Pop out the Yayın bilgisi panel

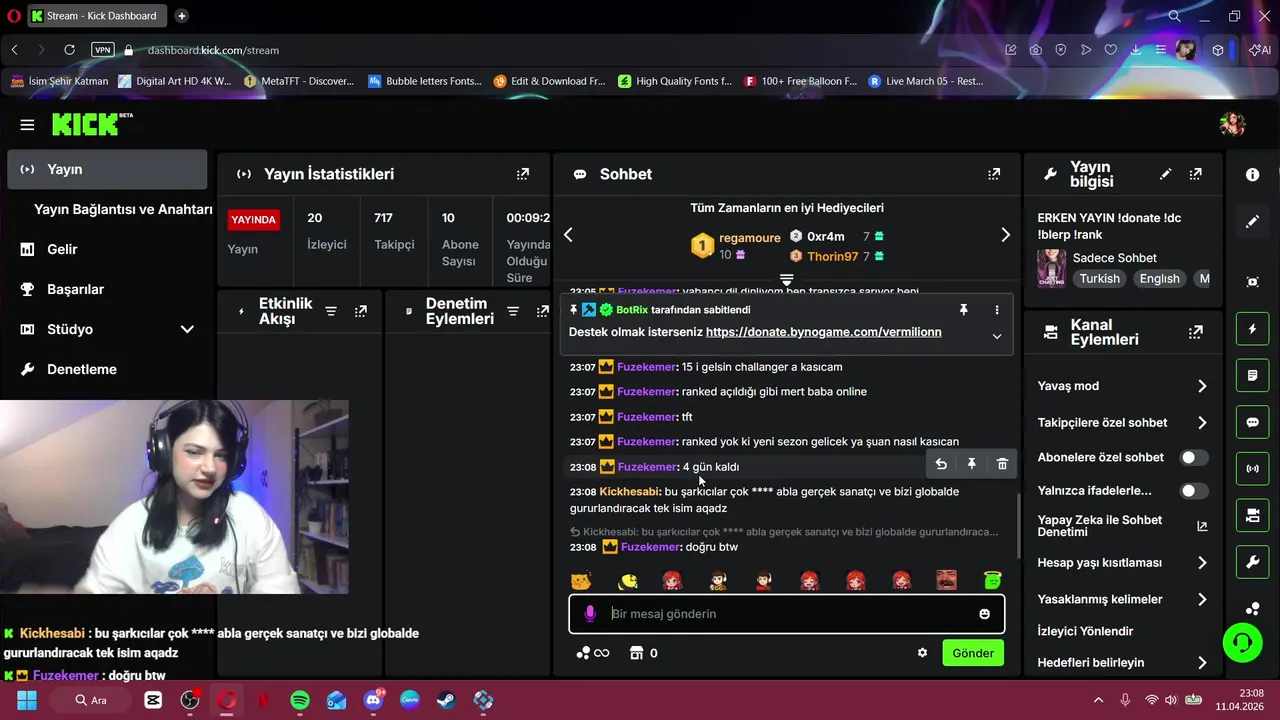1195,174
